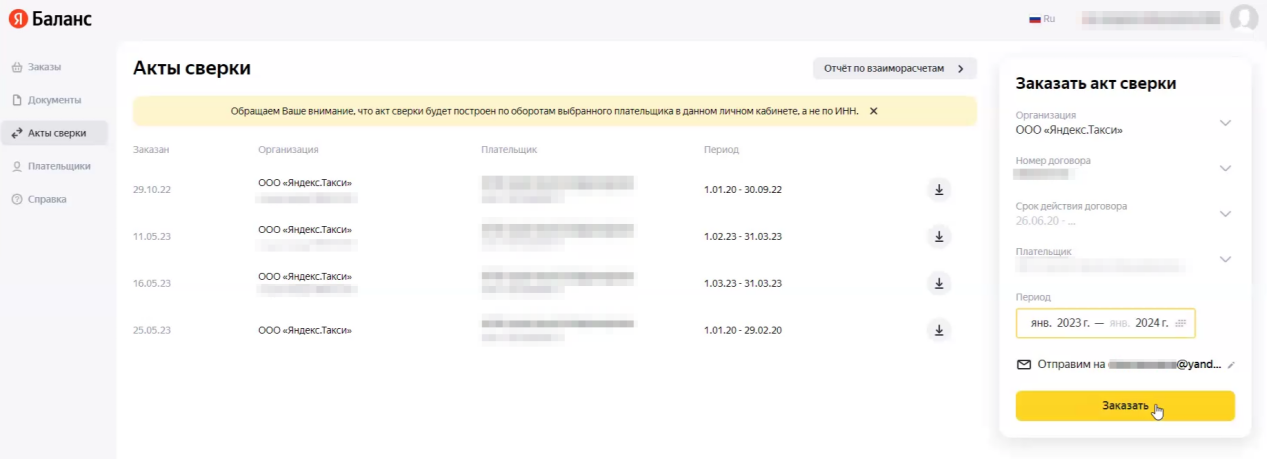Open the user profile avatar
Image resolution: width=1267 pixels, height=459 pixels.
tap(1243, 18)
